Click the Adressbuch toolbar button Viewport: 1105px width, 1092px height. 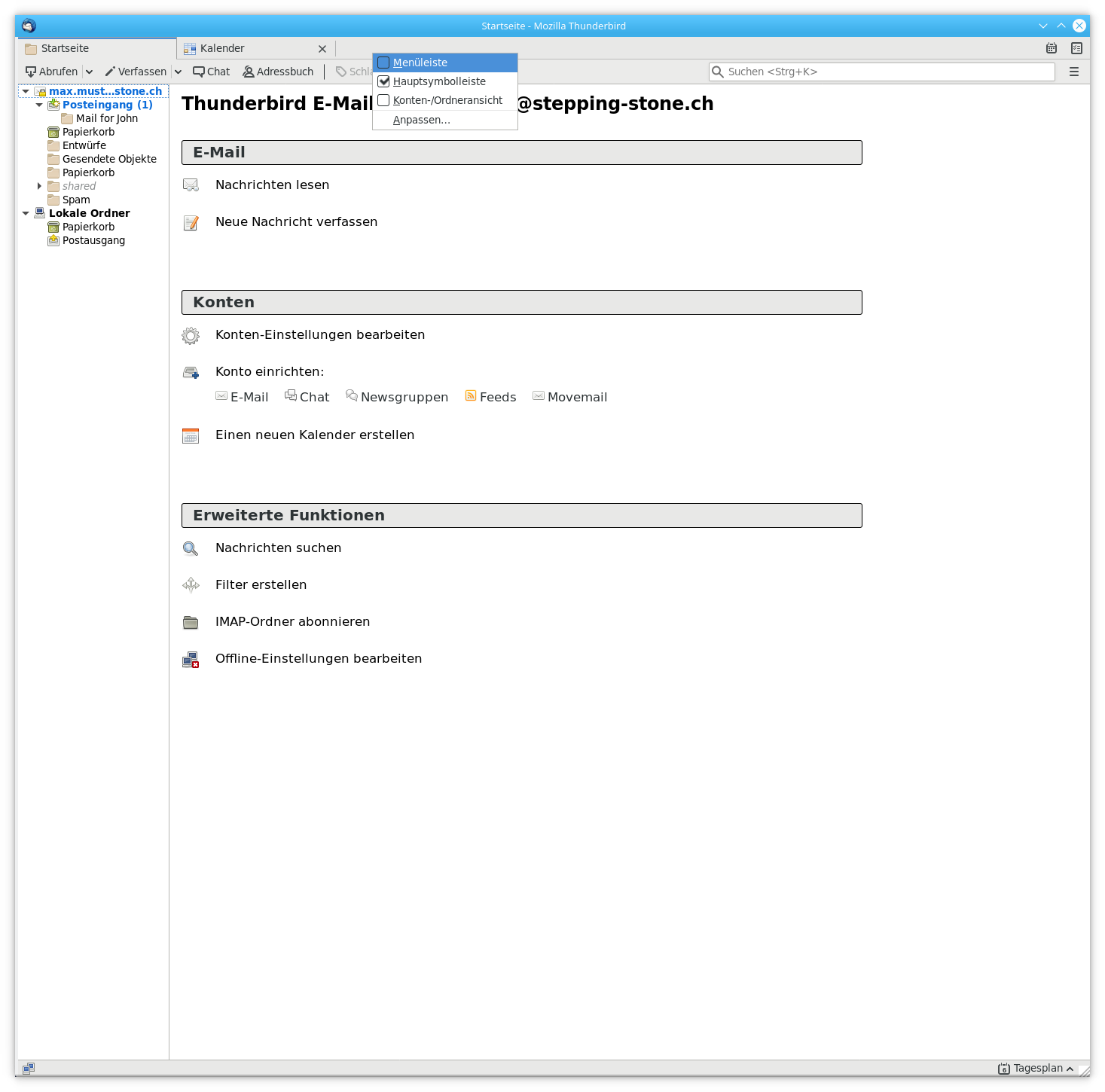point(278,72)
